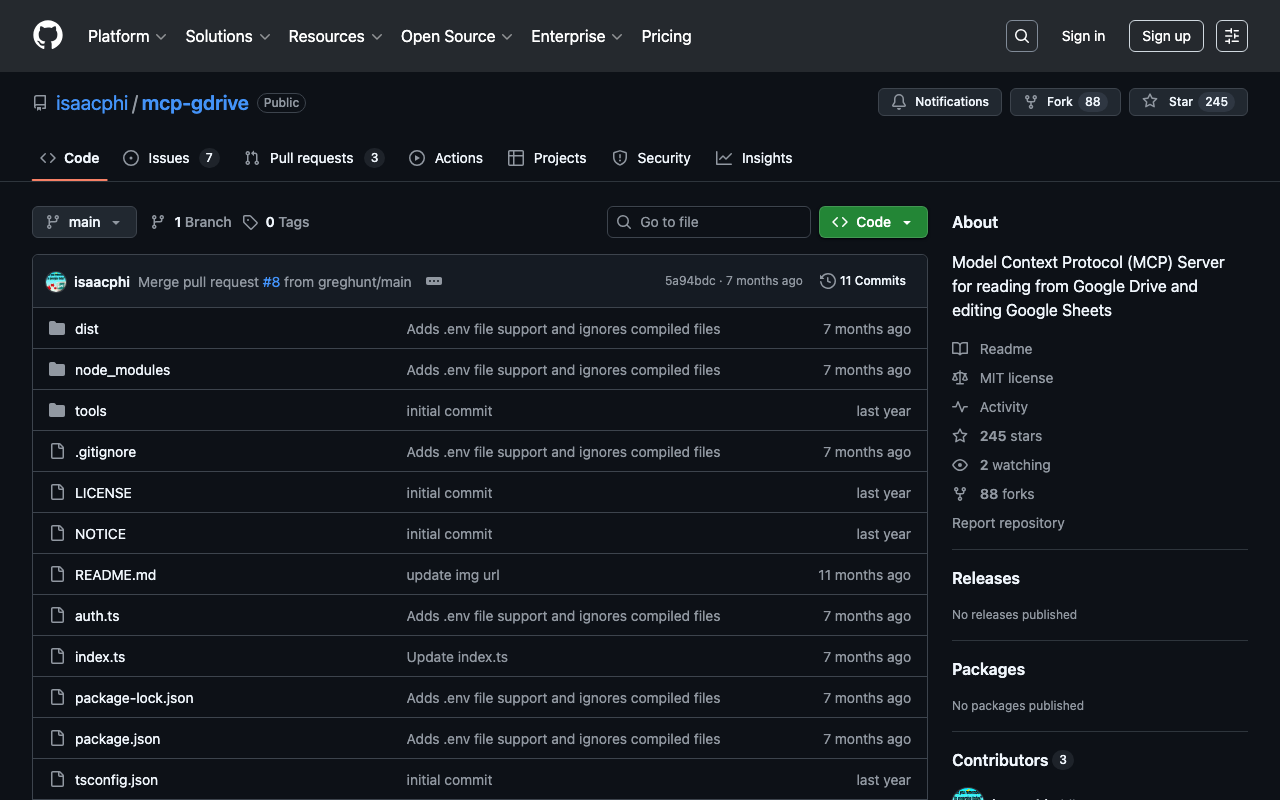Open the dist folder

pyautogui.click(x=87, y=329)
